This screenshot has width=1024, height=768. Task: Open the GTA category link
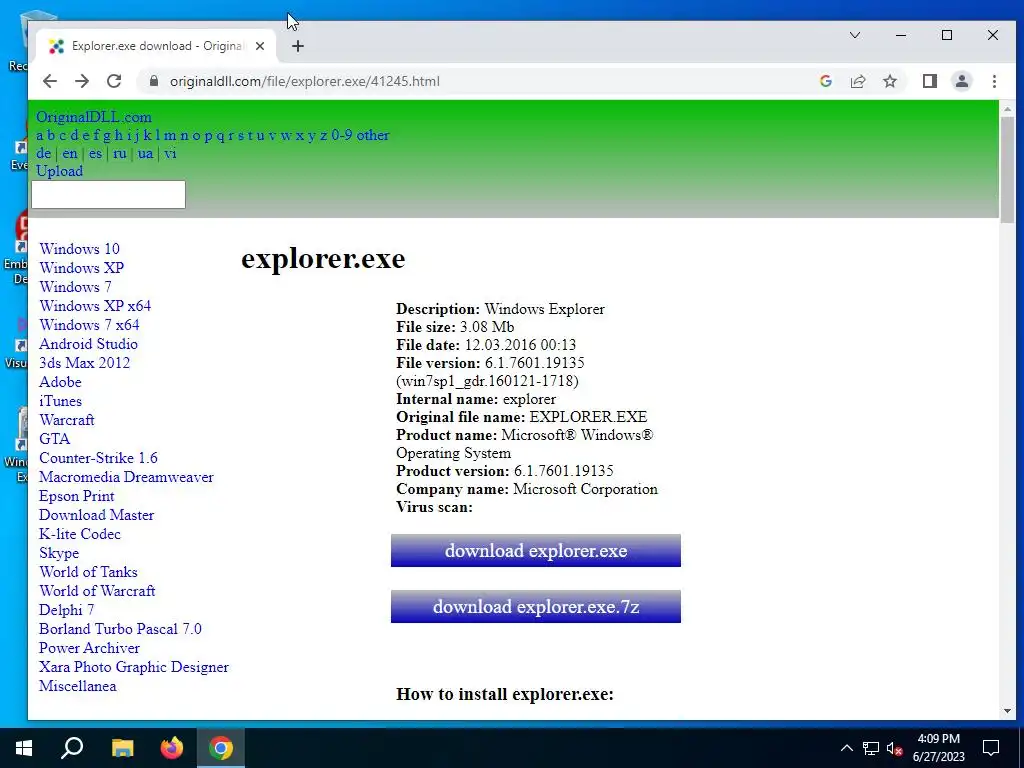[x=54, y=439]
